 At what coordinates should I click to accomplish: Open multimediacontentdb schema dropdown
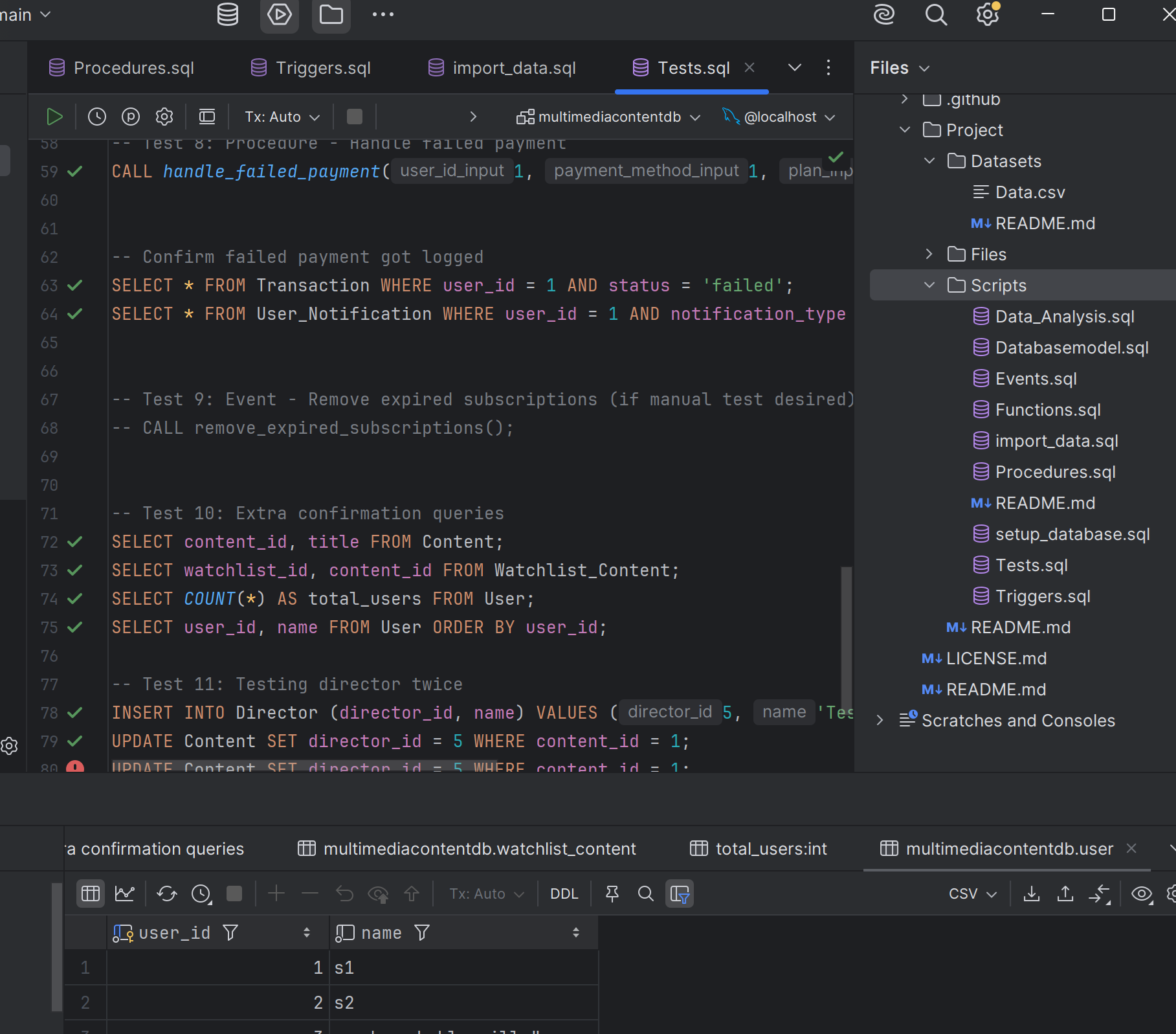(x=608, y=117)
